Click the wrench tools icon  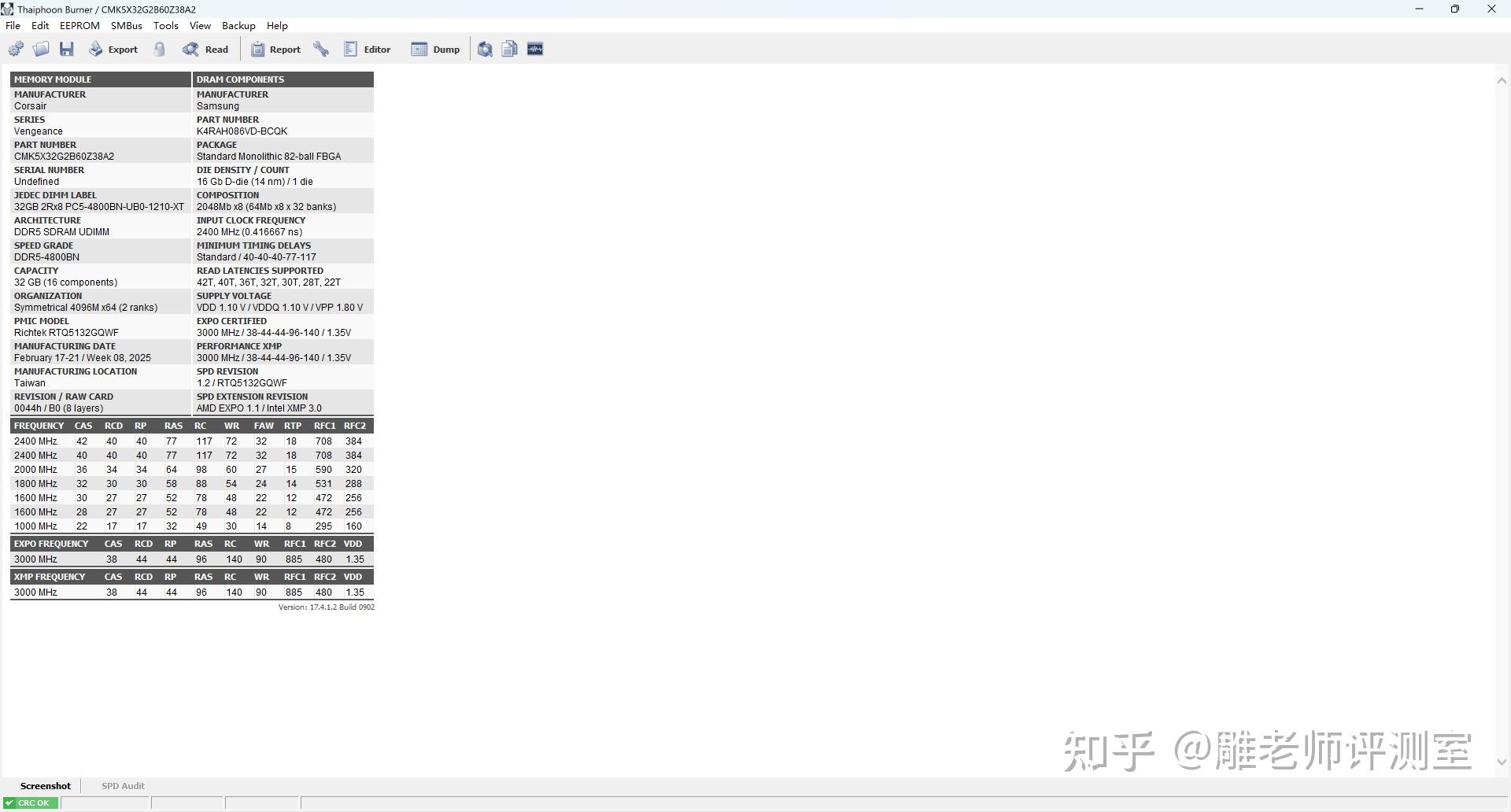click(321, 48)
